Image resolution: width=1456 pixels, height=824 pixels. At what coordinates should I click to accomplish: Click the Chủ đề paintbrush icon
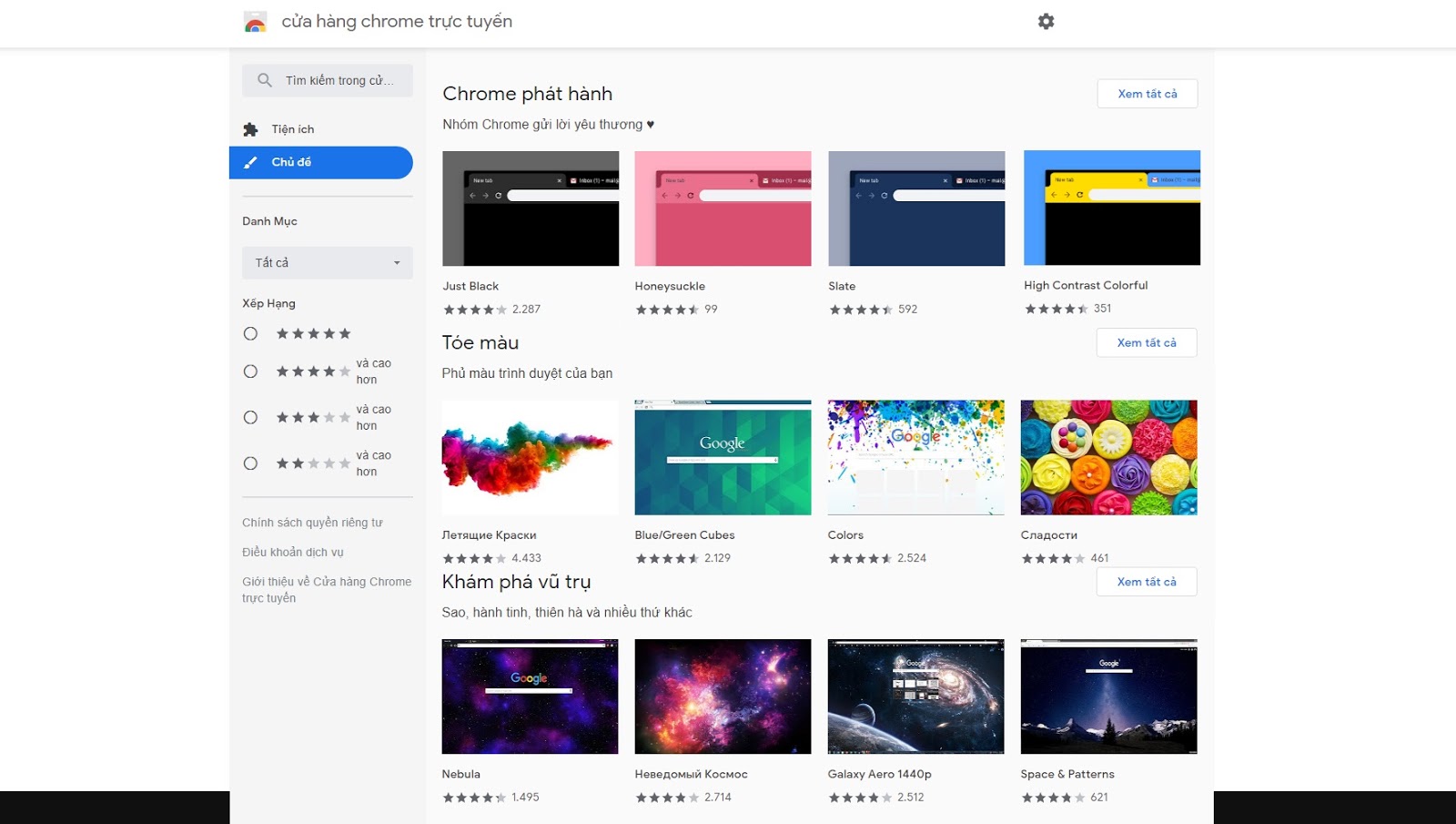pyautogui.click(x=250, y=162)
